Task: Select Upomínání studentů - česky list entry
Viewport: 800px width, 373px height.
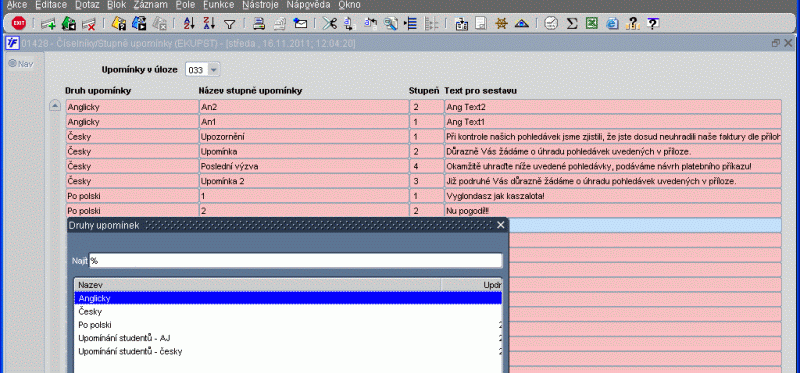Action: [x=288, y=351]
